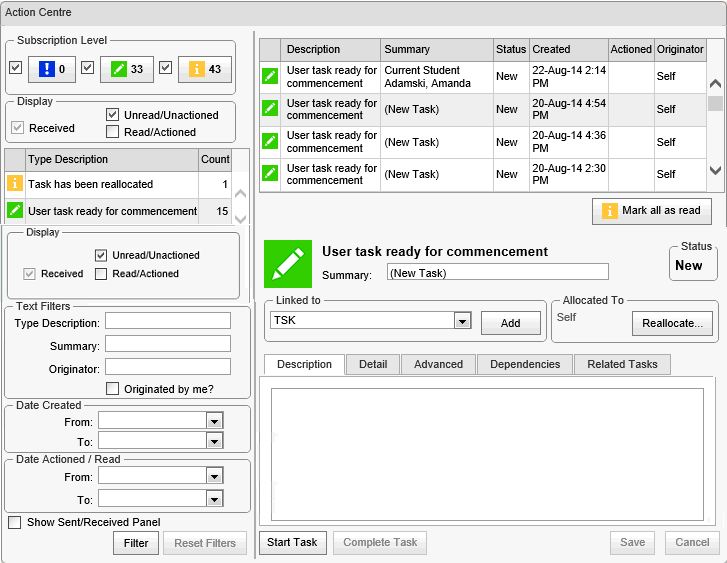The height and width of the screenshot is (563, 727).
Task: Click the orange info subscription button showing 43
Action: click(205, 69)
